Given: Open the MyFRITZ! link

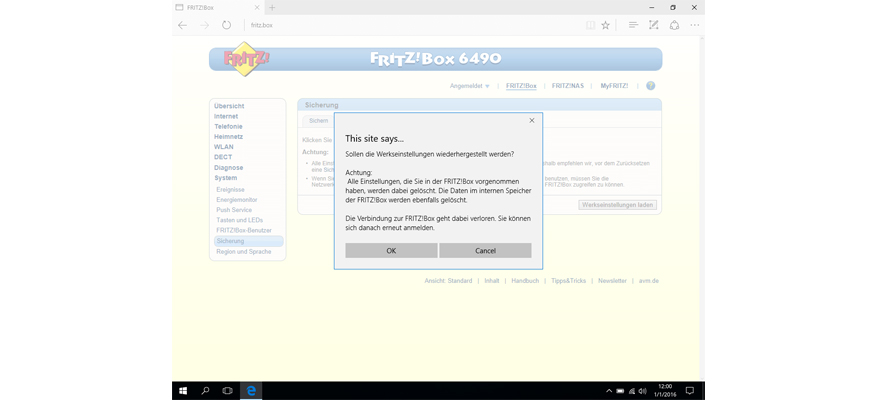Looking at the screenshot, I should [x=614, y=86].
